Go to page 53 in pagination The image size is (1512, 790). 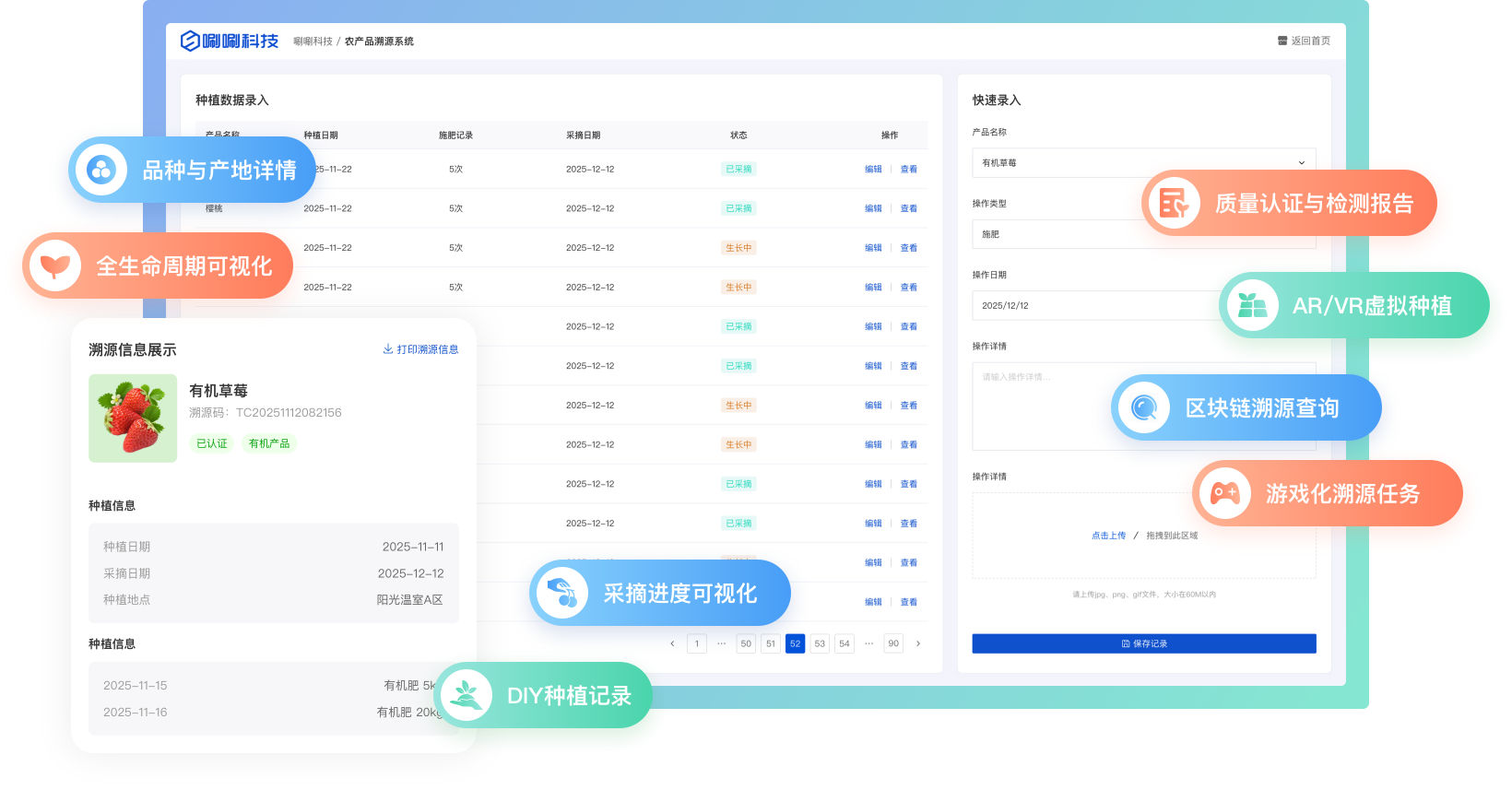point(820,643)
